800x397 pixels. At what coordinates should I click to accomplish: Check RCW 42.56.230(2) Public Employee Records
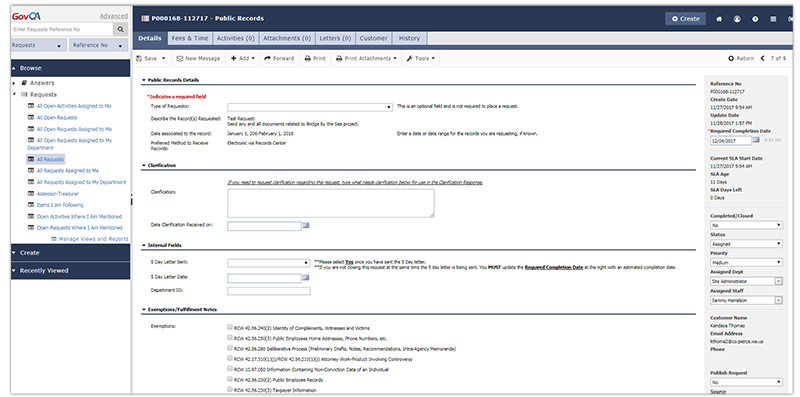[x=230, y=380]
